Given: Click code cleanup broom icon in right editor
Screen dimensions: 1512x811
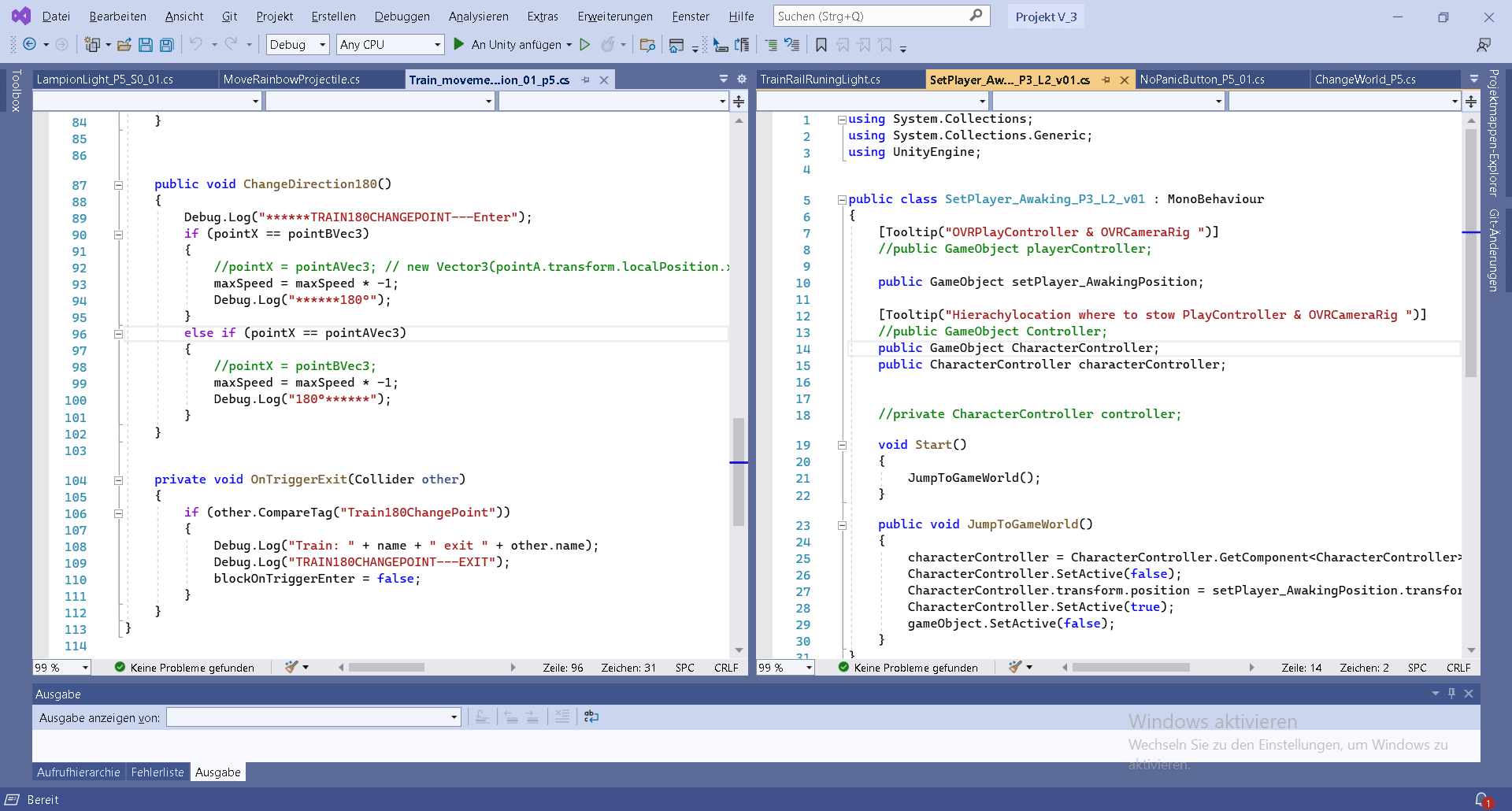Looking at the screenshot, I should (x=1015, y=667).
